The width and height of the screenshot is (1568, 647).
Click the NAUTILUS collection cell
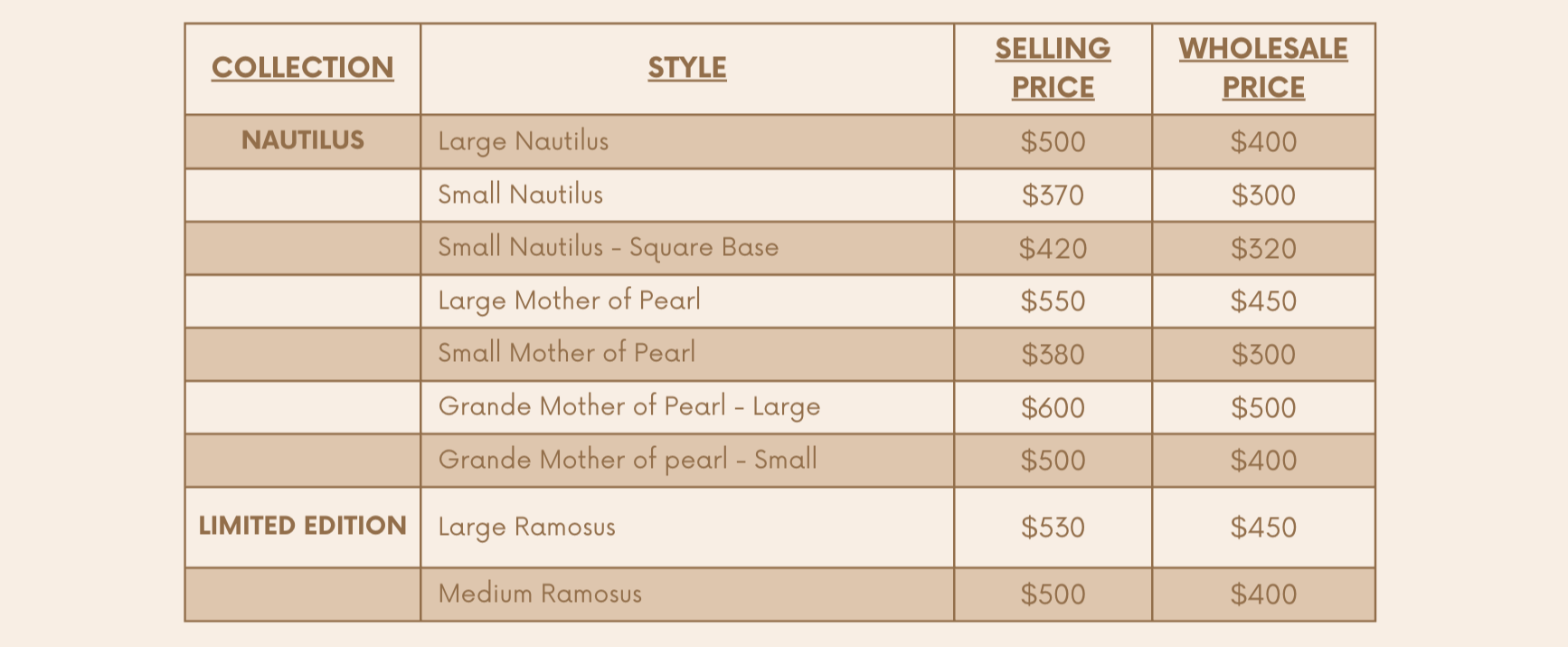click(x=303, y=141)
